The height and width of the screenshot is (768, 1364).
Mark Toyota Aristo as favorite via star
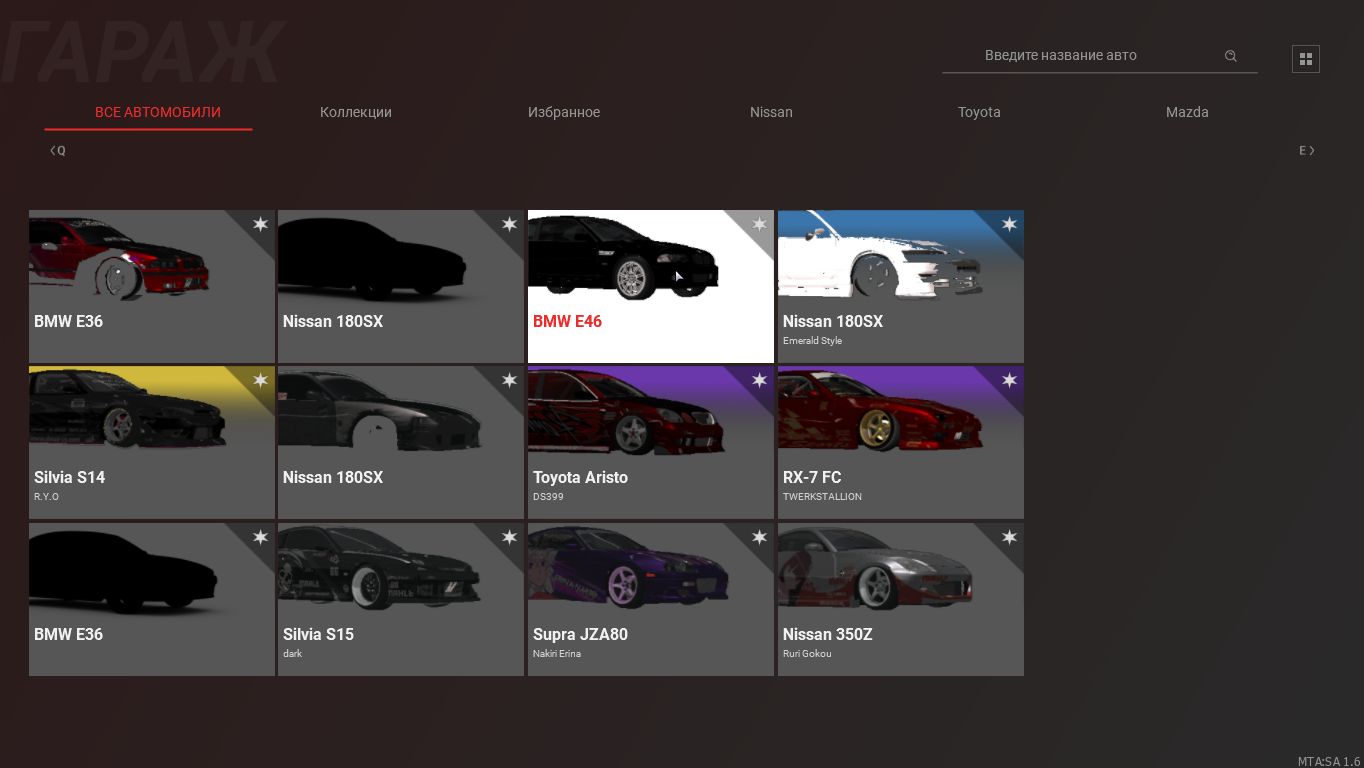point(759,380)
